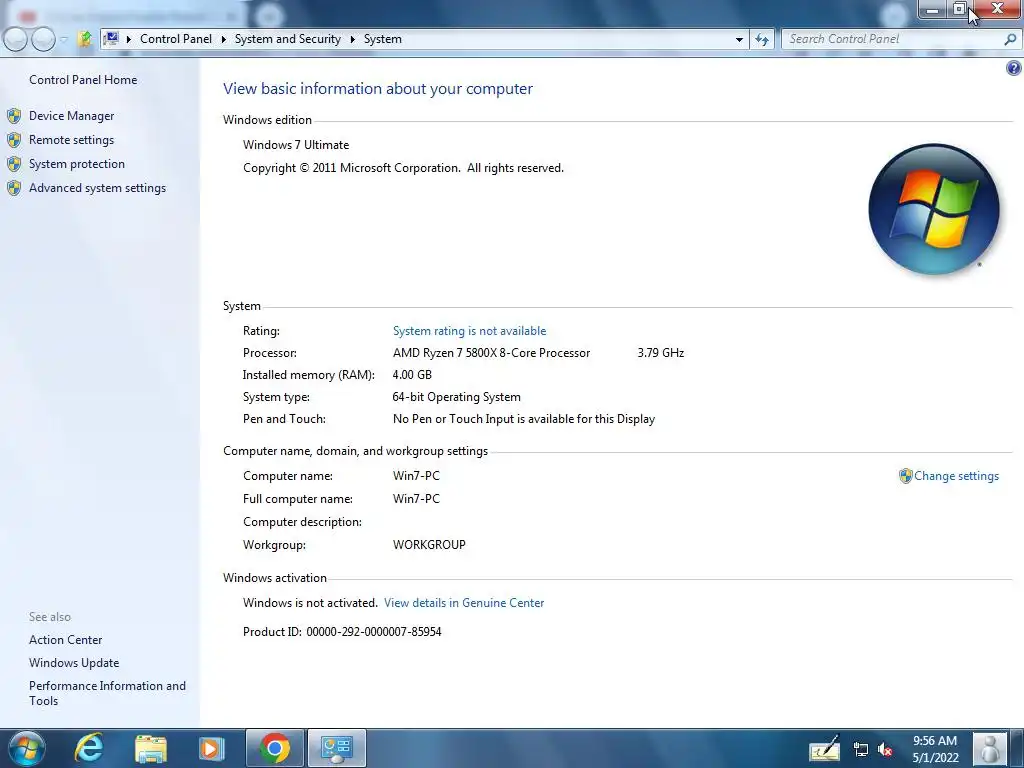Click the WORKGROUP value text
This screenshot has height=768, width=1024.
pyautogui.click(x=429, y=545)
